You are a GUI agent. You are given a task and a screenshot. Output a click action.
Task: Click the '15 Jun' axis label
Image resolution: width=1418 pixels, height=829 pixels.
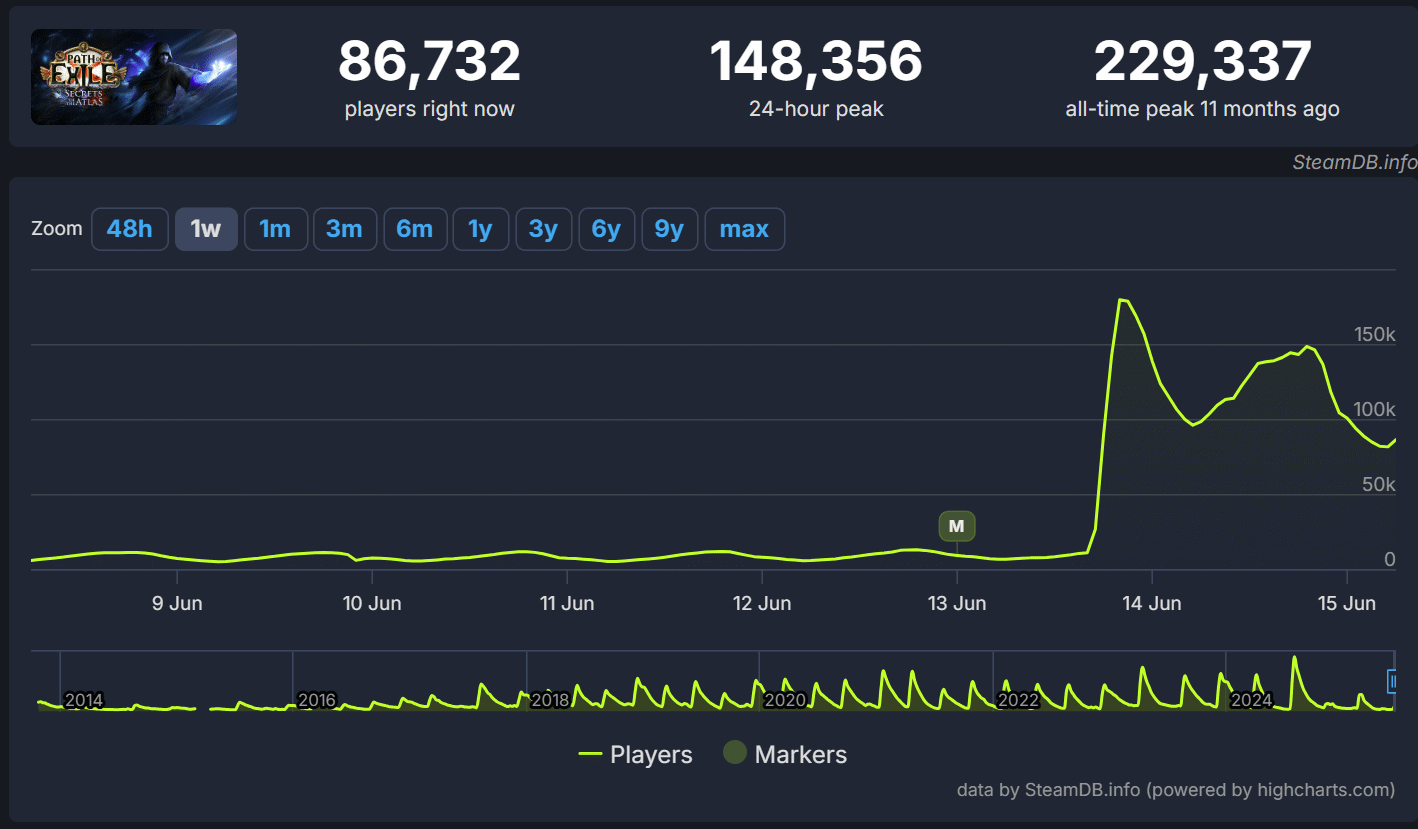coord(1347,603)
